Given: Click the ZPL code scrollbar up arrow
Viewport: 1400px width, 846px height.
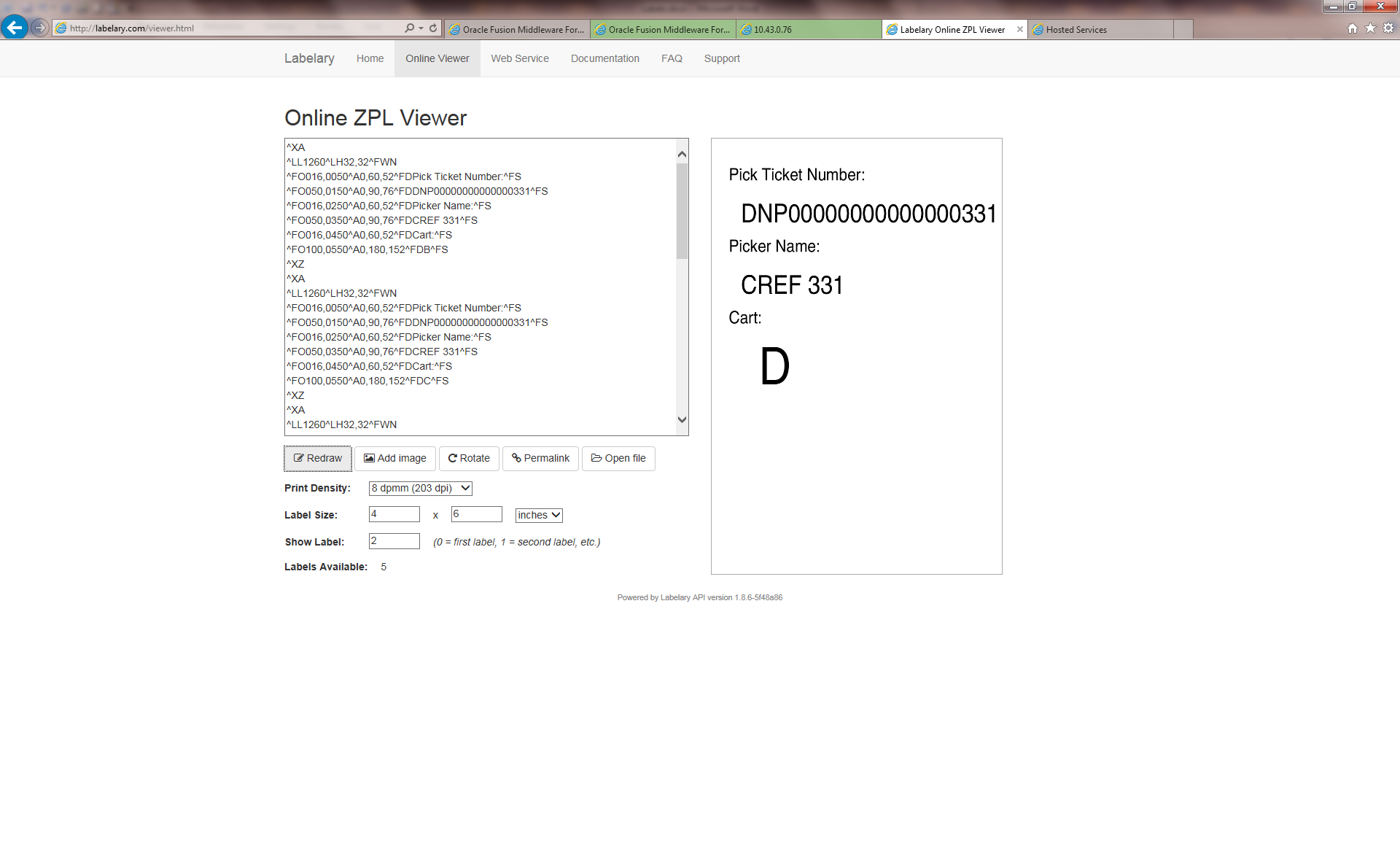Looking at the screenshot, I should click(682, 154).
